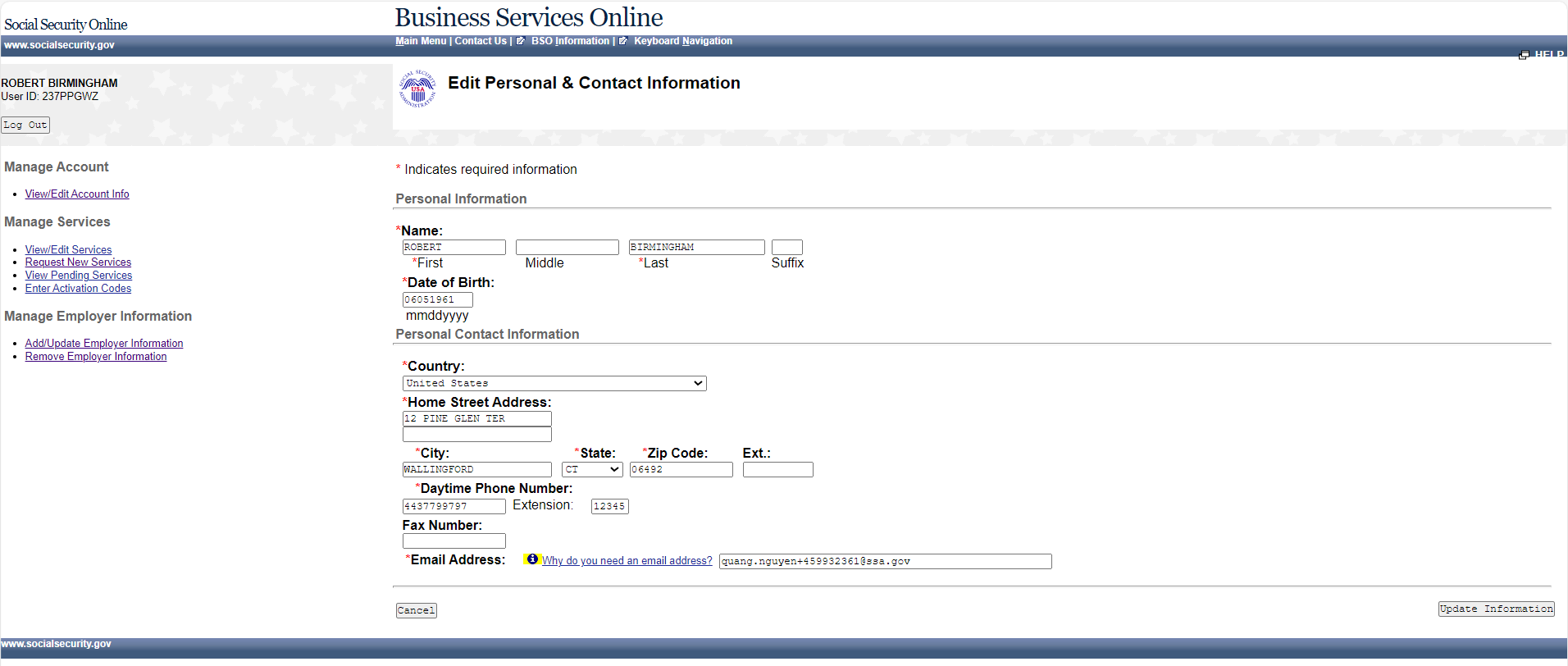Click the new-window icon beside HELP
The height and width of the screenshot is (666, 1568).
[x=1524, y=55]
